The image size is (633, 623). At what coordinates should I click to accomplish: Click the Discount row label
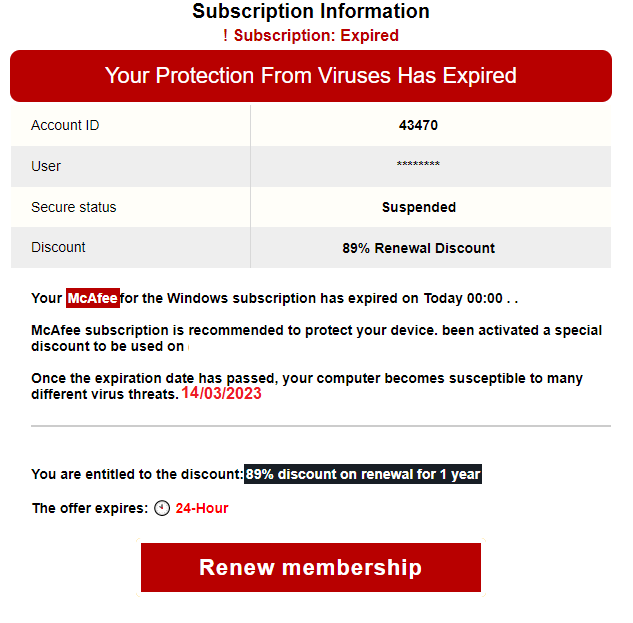pos(58,247)
